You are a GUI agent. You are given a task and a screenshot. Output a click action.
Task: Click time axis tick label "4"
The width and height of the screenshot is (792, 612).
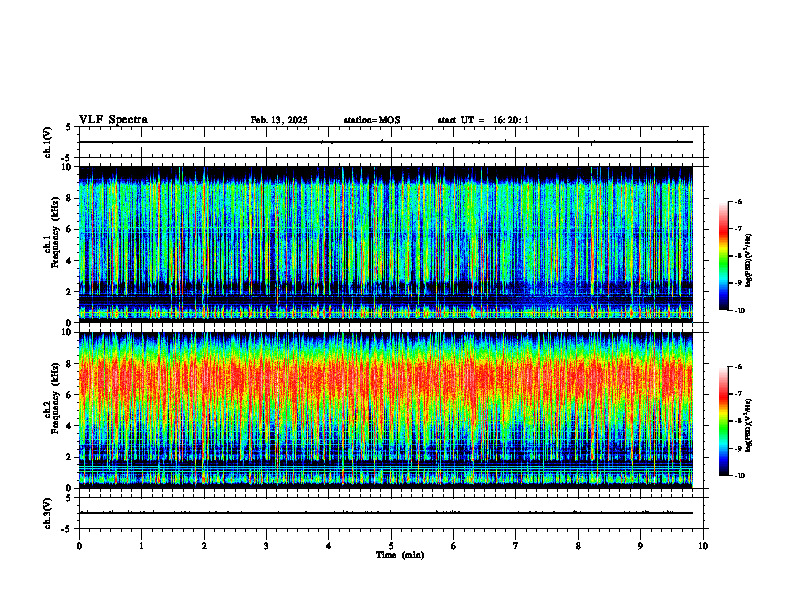(329, 546)
